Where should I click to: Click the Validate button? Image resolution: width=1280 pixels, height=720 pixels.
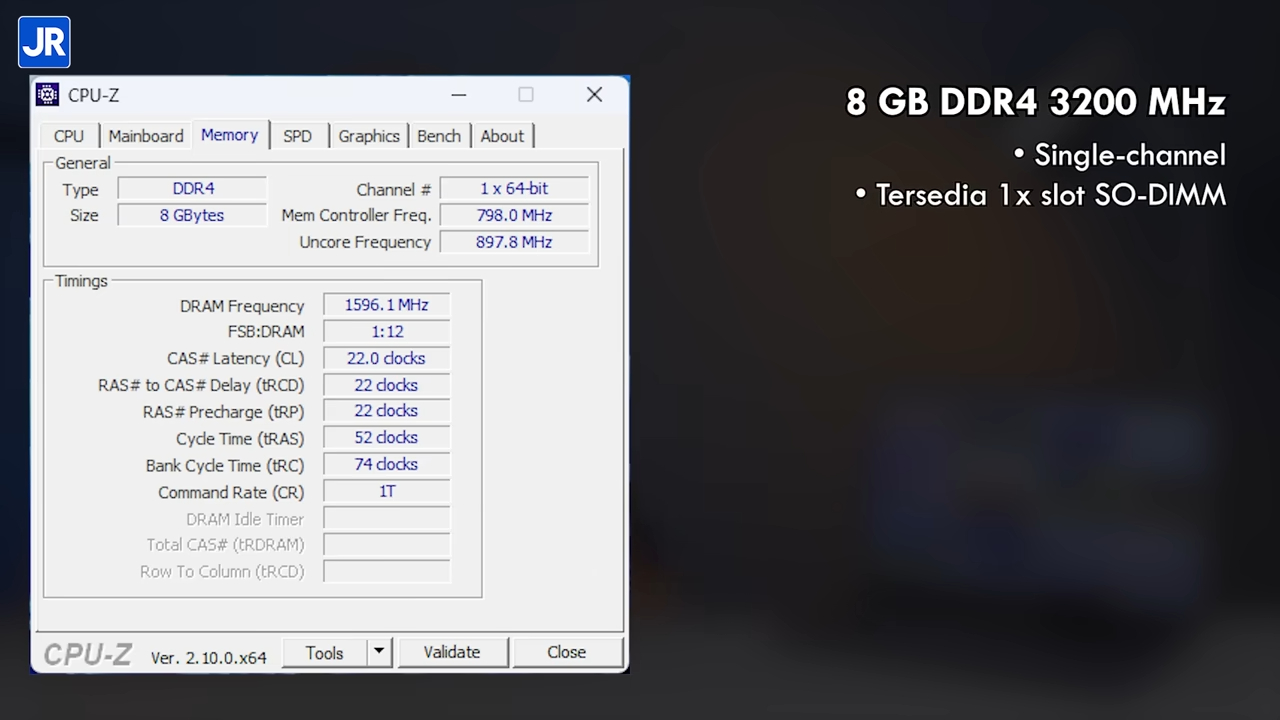coord(452,652)
